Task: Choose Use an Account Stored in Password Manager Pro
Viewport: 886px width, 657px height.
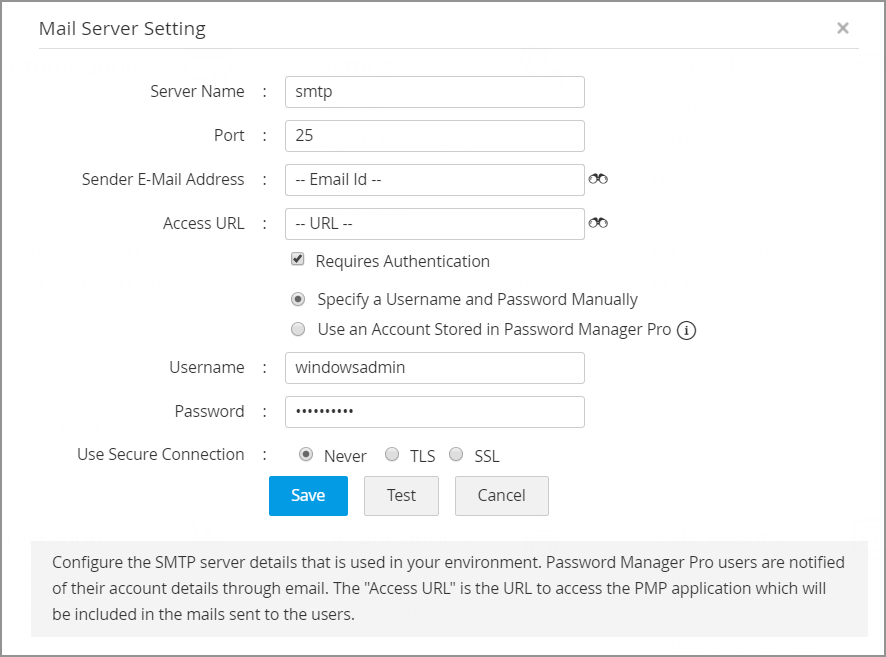Action: click(298, 329)
